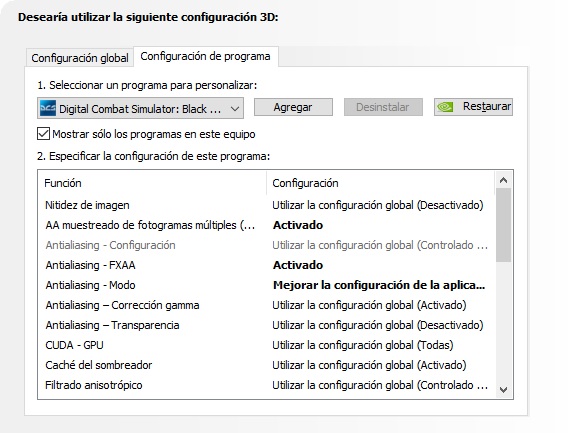Viewport: 568px width, 433px height.
Task: Click the DCS program icon in dropdown
Action: pos(48,108)
